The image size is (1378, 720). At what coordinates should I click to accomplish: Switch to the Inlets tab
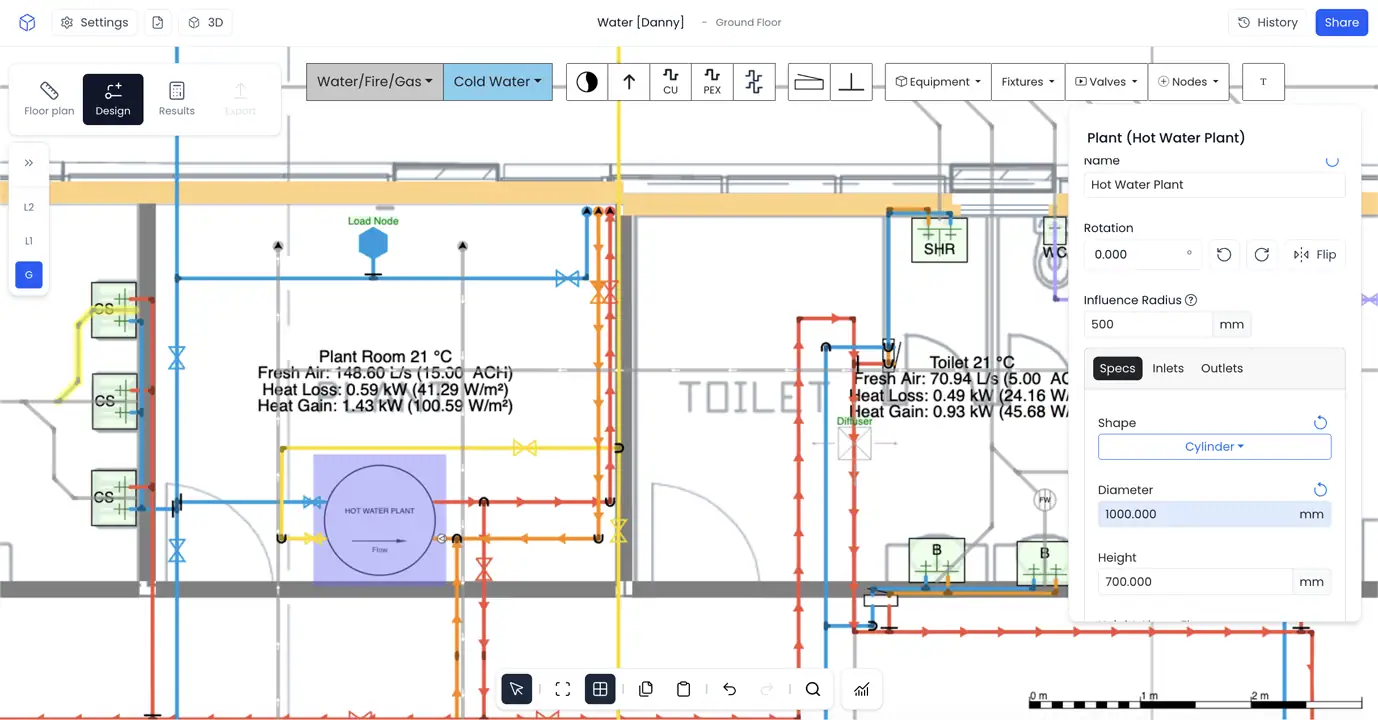pos(1168,369)
